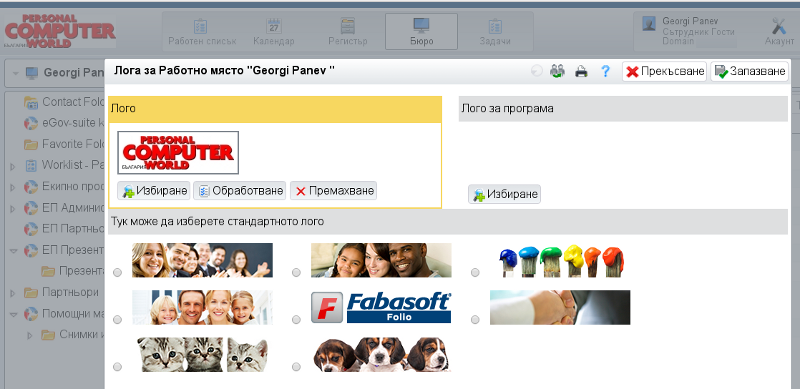Image resolution: width=800 pixels, height=389 pixels.
Task: Click the Премахване button under the logo
Action: pos(334,191)
